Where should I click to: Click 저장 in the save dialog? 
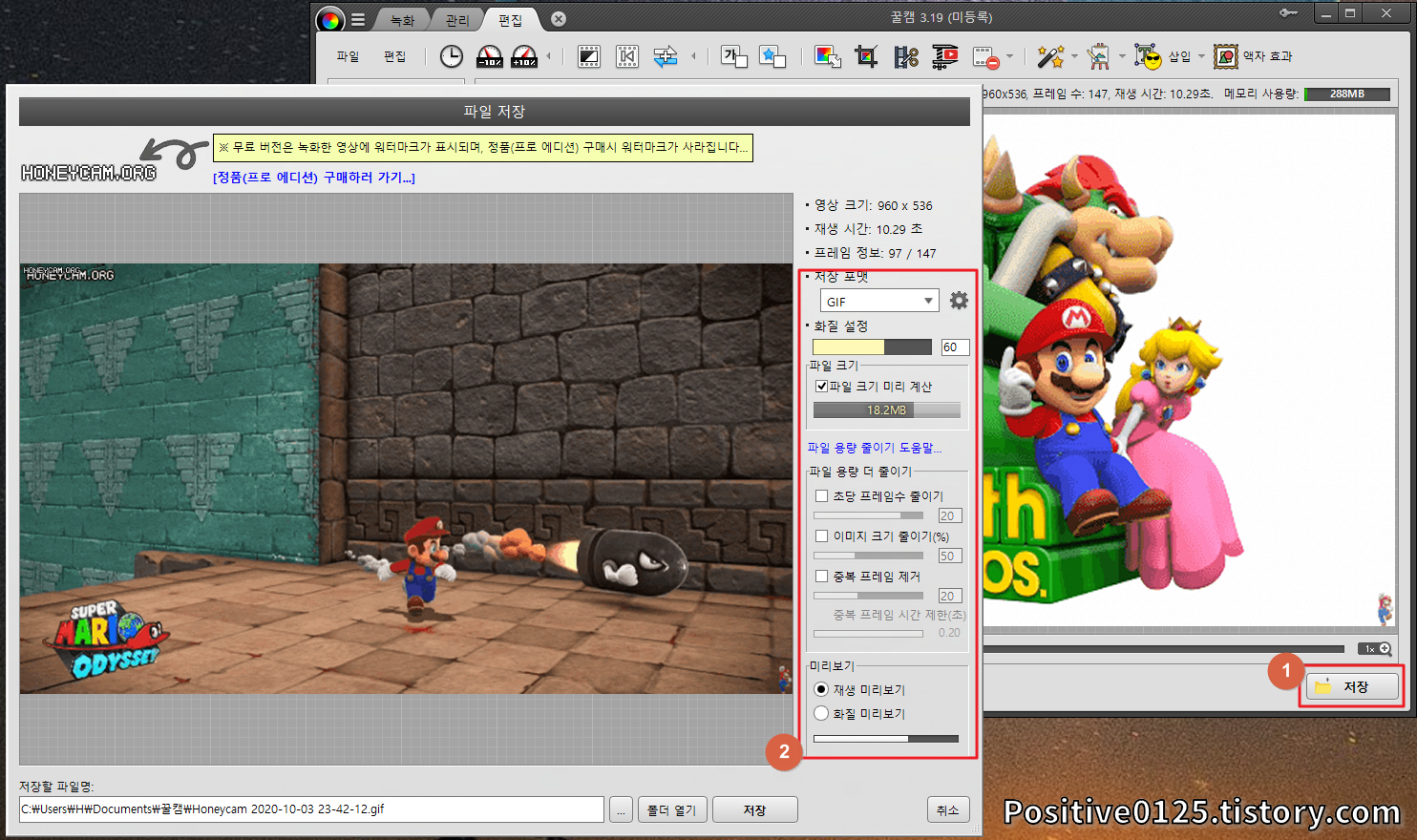pyautogui.click(x=754, y=809)
